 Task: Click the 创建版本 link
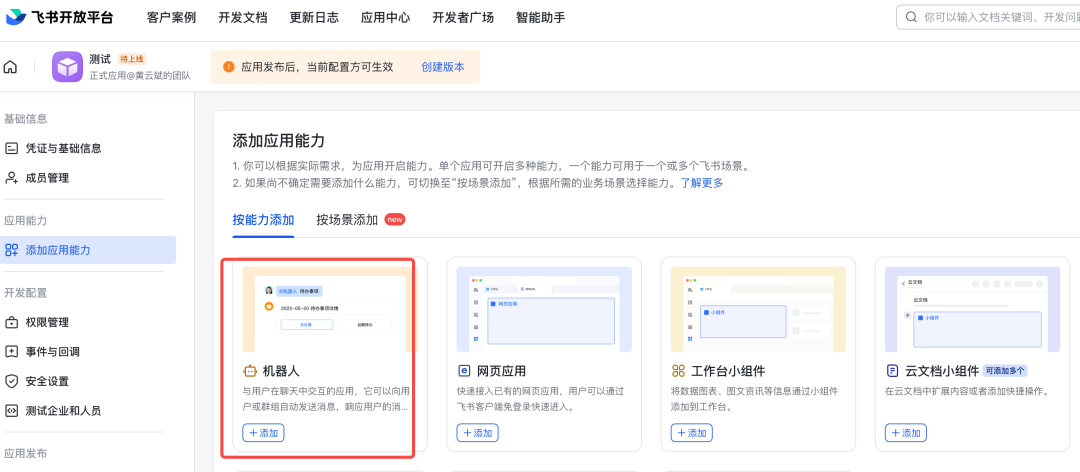click(x=443, y=67)
